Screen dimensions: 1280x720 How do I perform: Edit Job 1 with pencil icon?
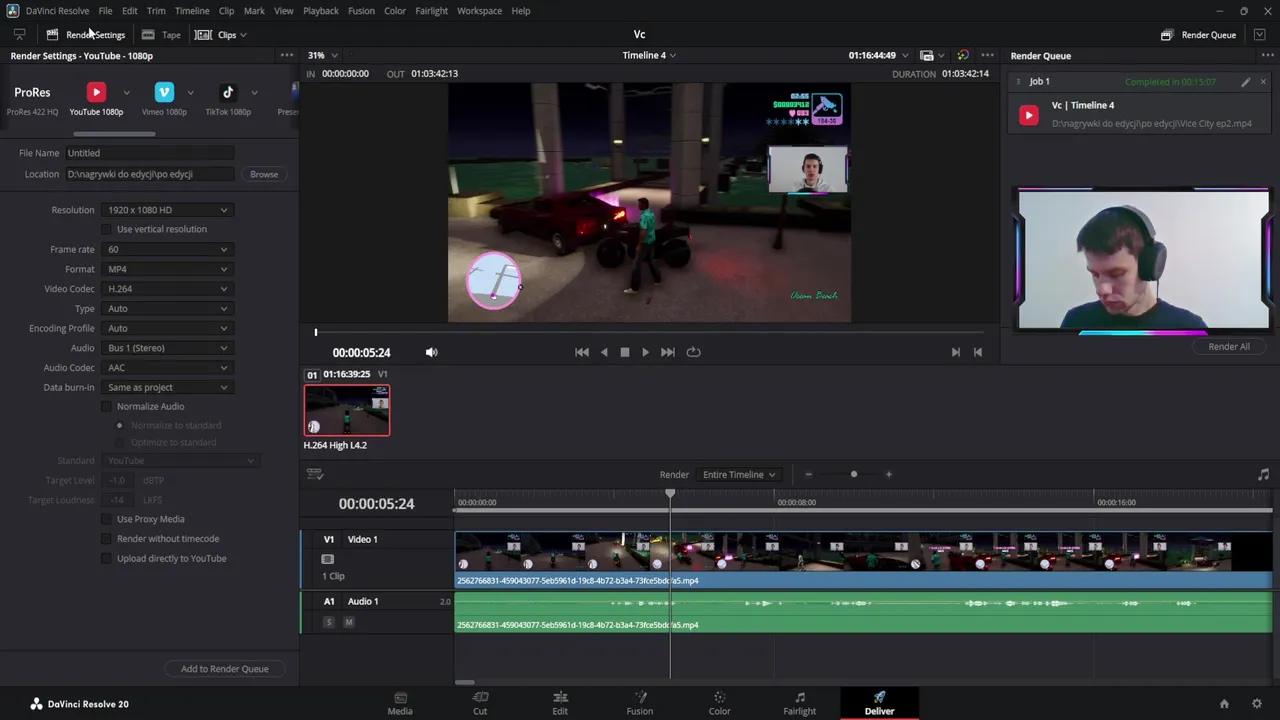1245,82
